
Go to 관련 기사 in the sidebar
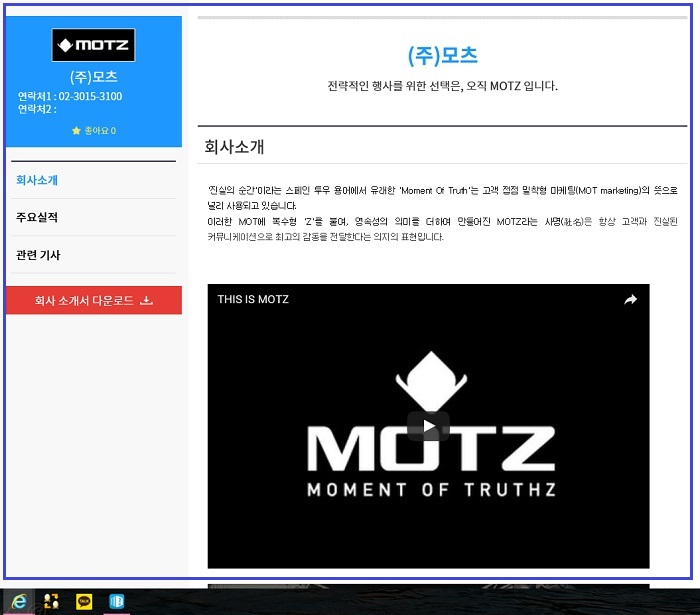pyautogui.click(x=39, y=255)
